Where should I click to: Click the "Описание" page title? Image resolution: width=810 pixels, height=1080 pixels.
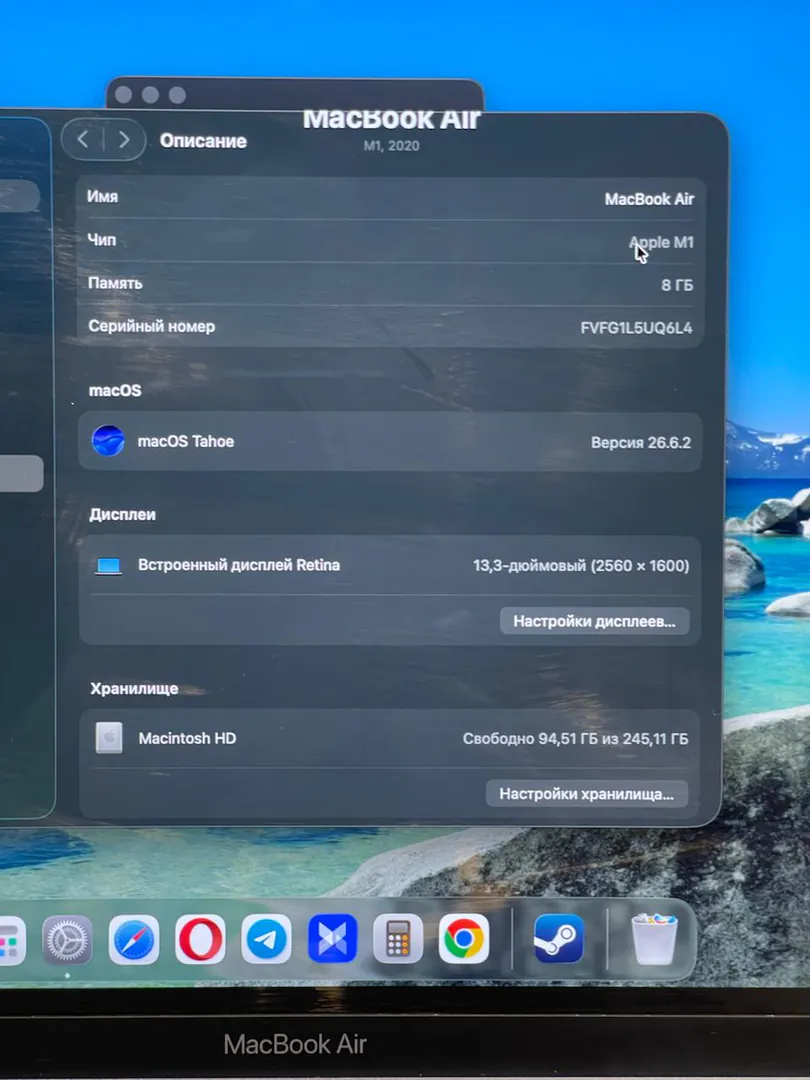[203, 141]
